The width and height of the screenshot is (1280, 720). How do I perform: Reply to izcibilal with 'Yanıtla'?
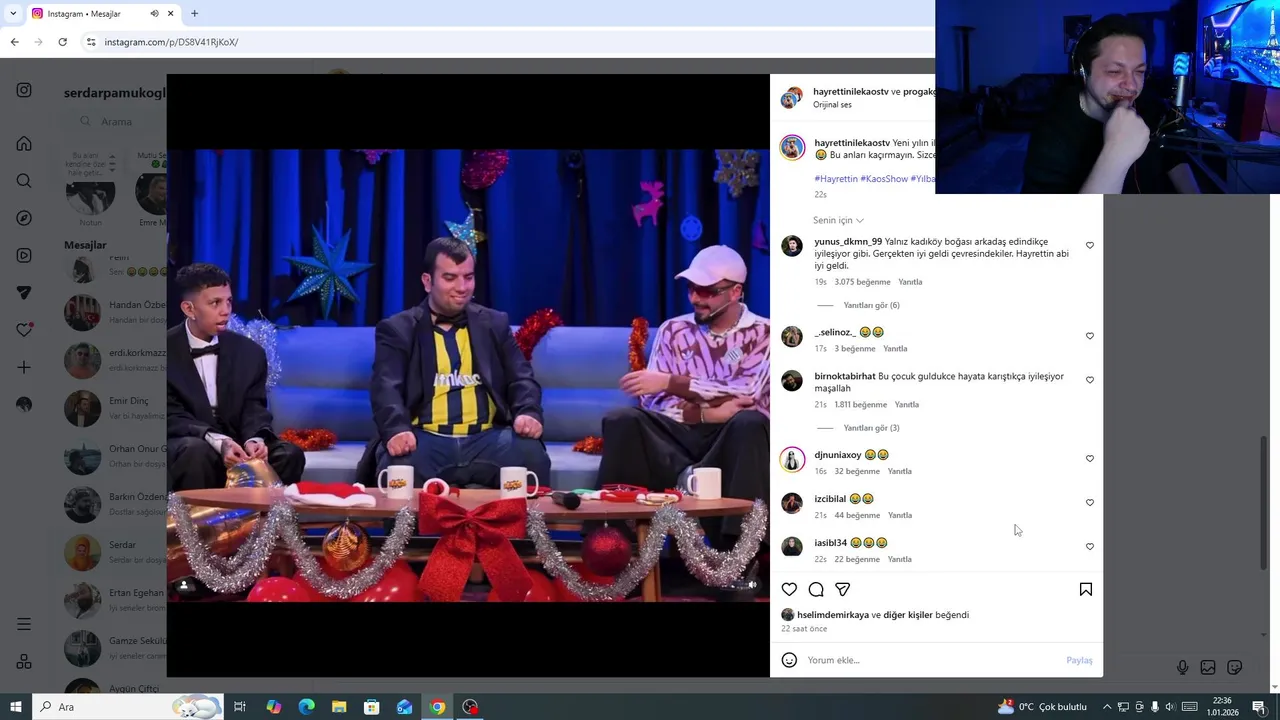click(x=900, y=515)
